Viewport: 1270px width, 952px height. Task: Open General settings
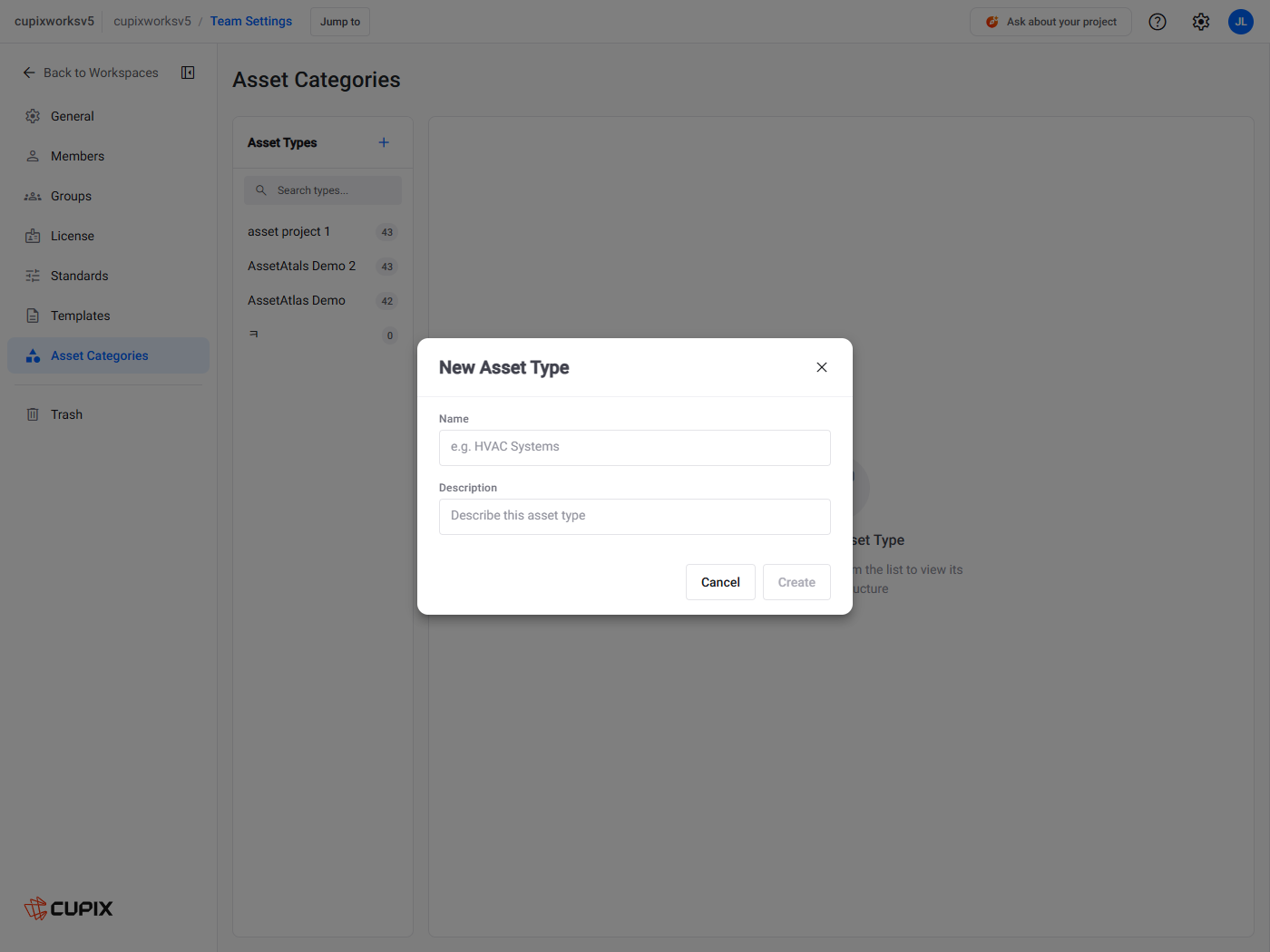pos(108,116)
